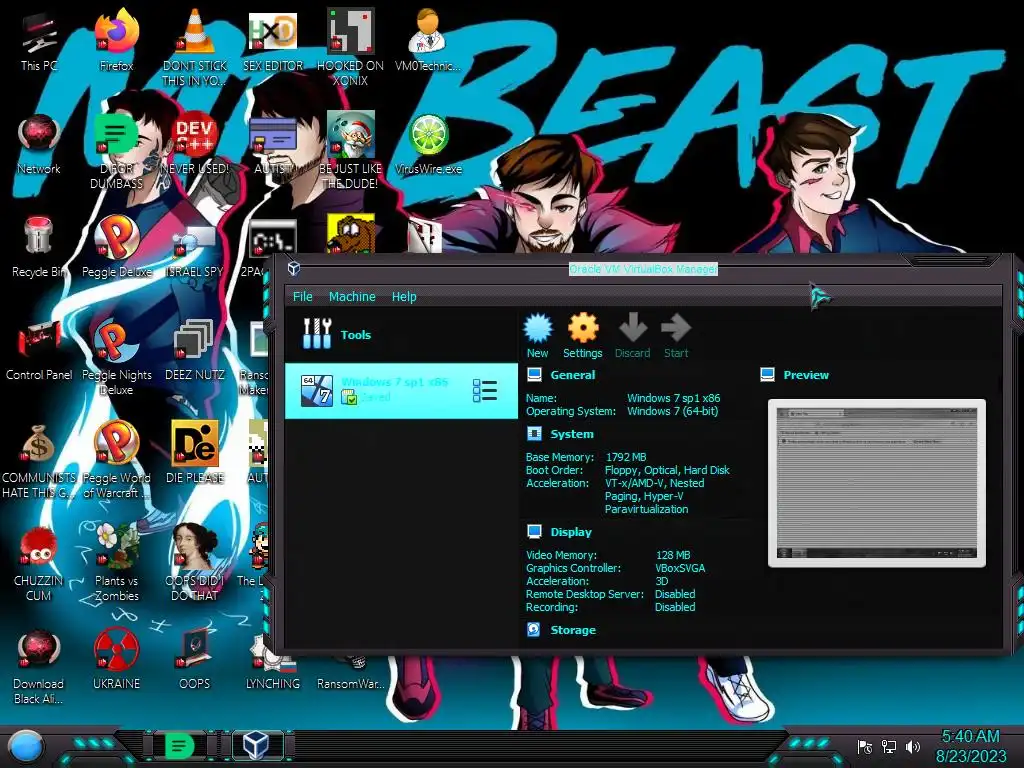This screenshot has height=768, width=1024.
Task: Select the Dev-C++ NEVER USED desktop icon
Action: [195, 144]
